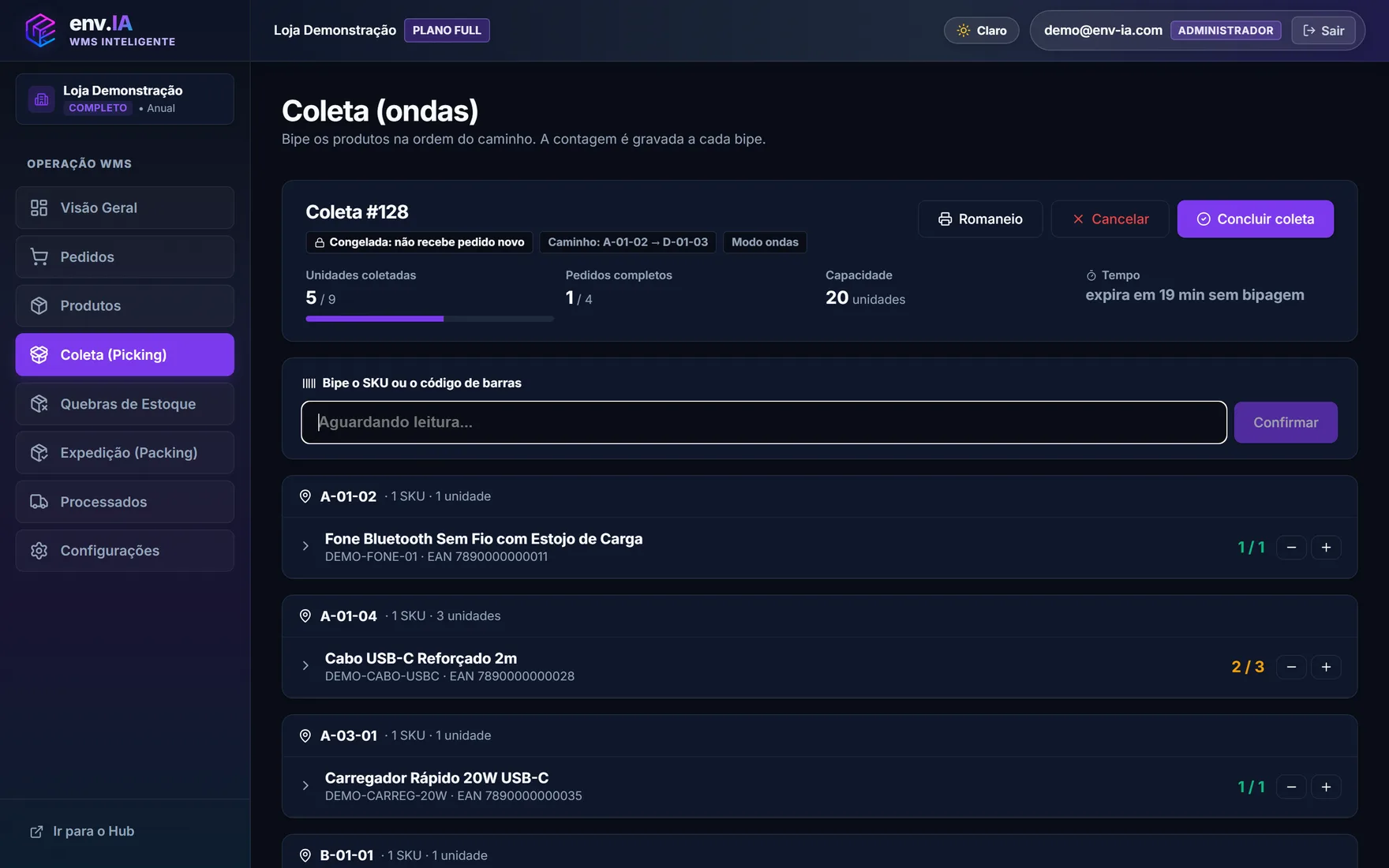Open the Processados page
The image size is (1389, 868).
coord(125,501)
